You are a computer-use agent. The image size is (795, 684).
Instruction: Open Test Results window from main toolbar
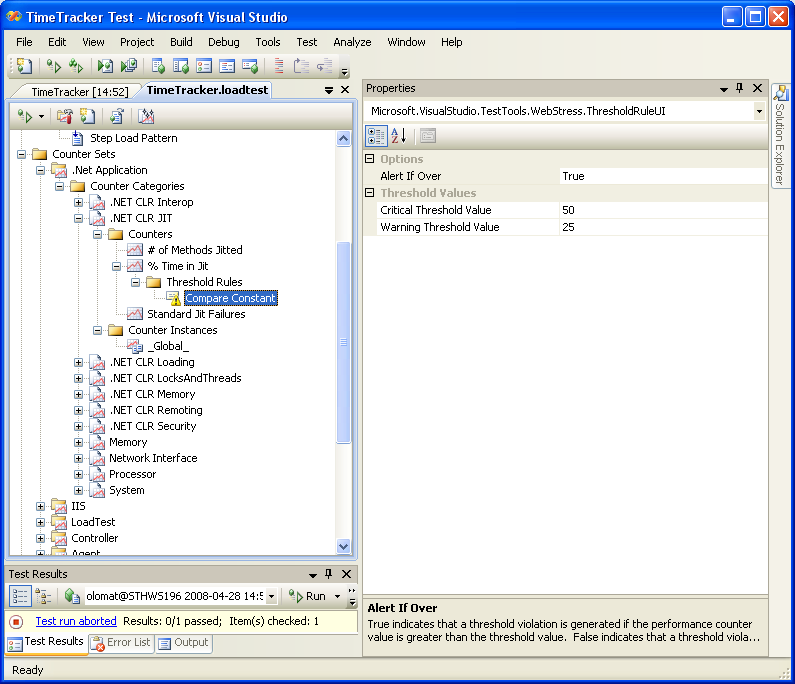pyautogui.click(x=204, y=66)
